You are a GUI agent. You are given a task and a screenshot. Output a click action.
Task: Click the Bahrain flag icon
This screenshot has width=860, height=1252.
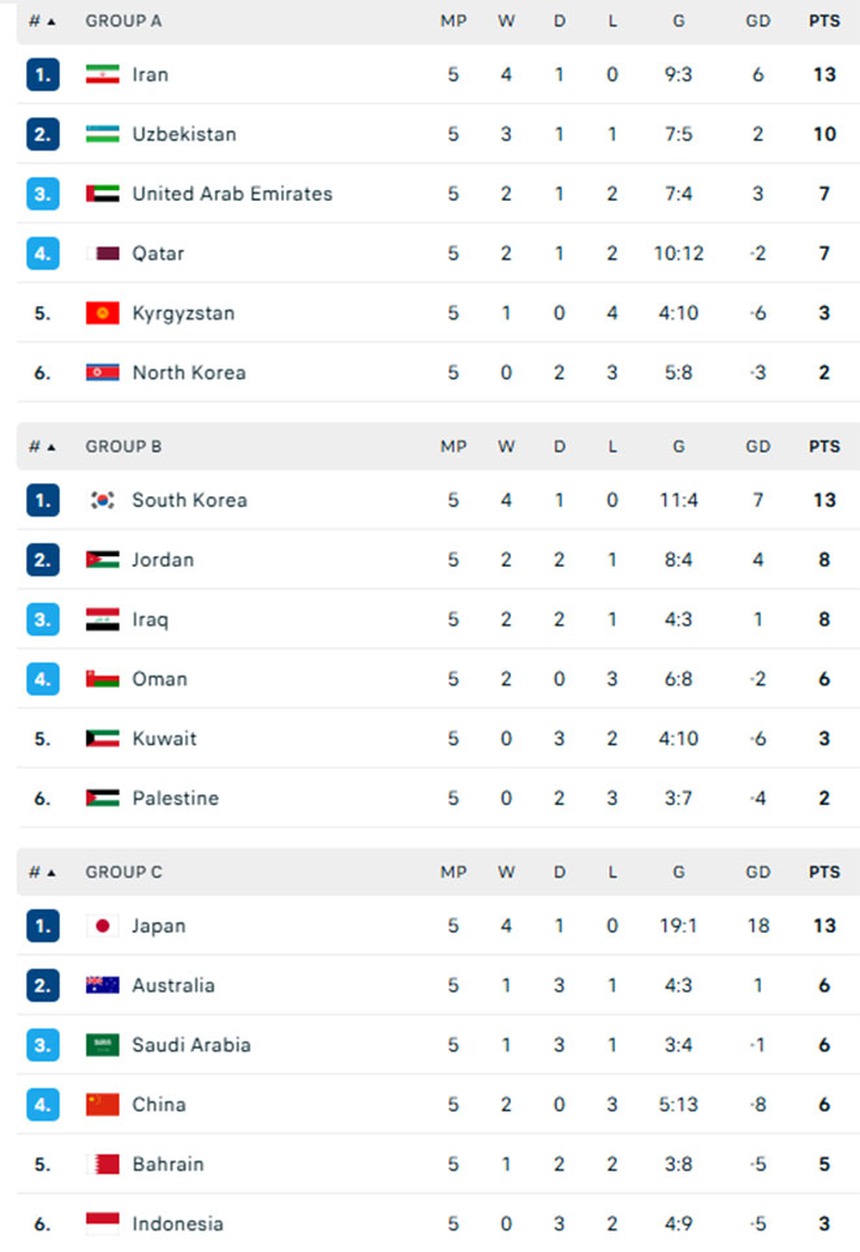102,1164
